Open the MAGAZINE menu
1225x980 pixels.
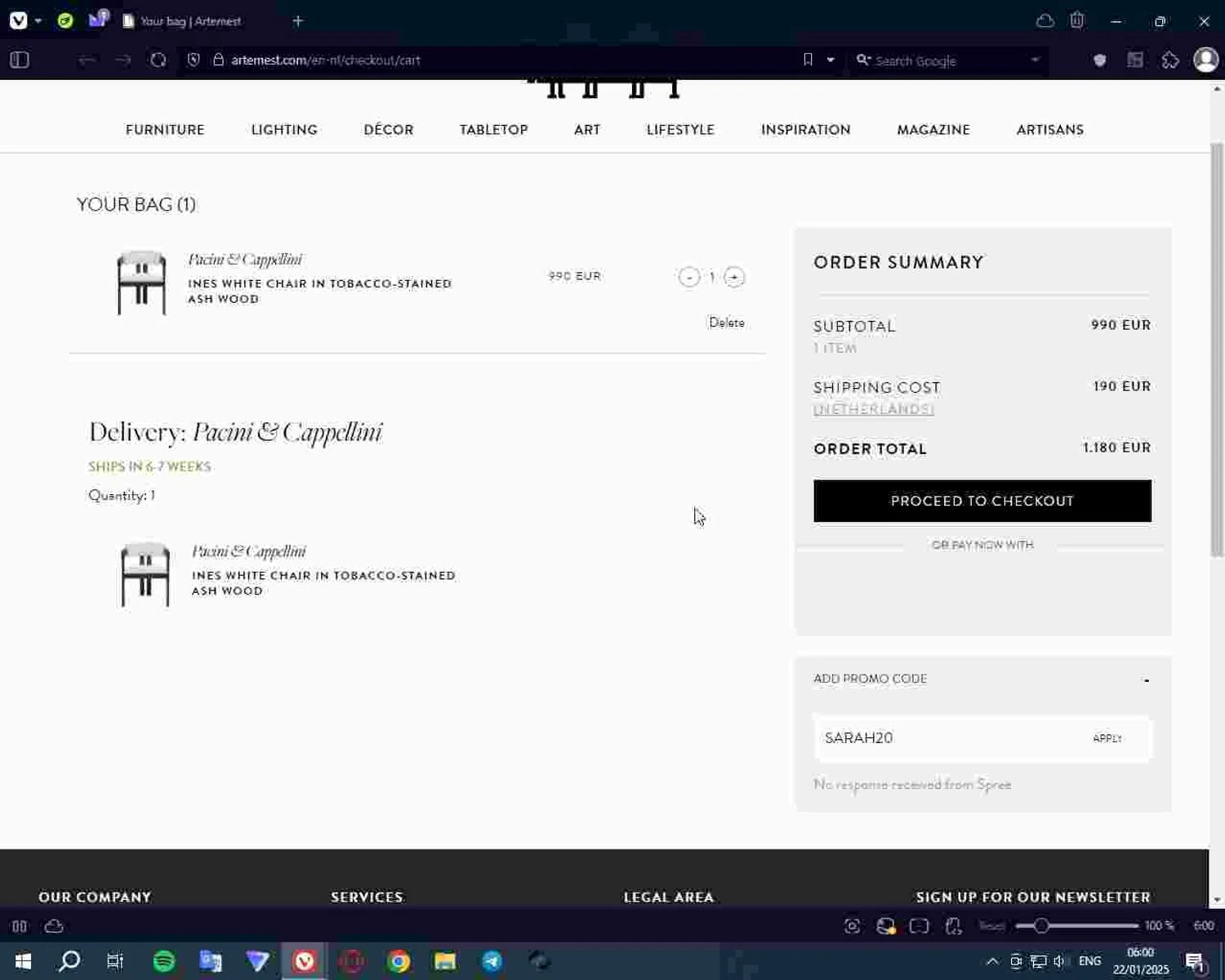933,130
